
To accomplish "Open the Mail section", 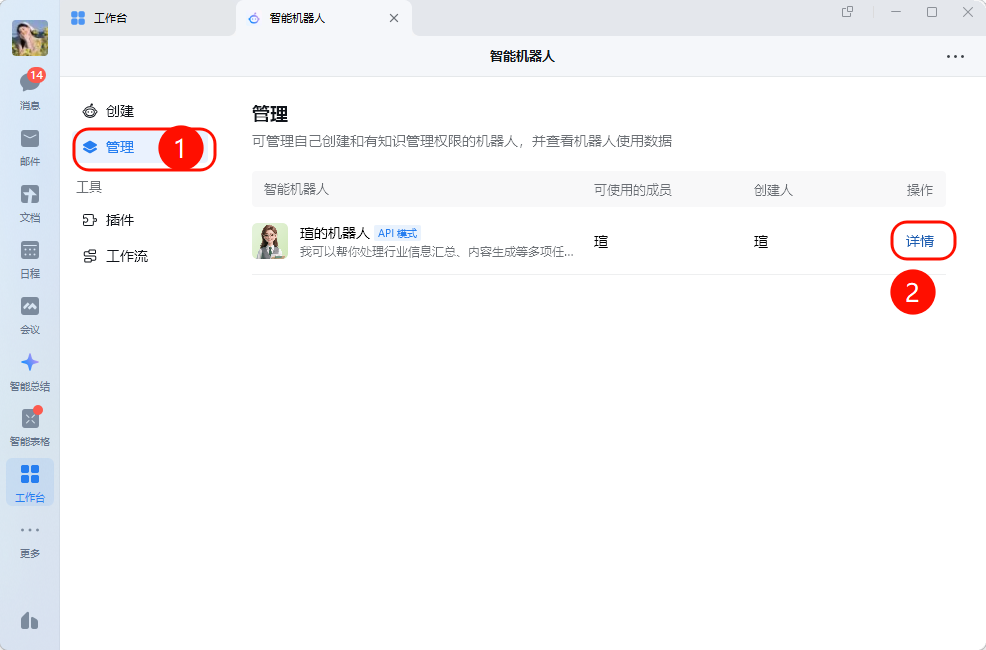I will click(x=30, y=148).
